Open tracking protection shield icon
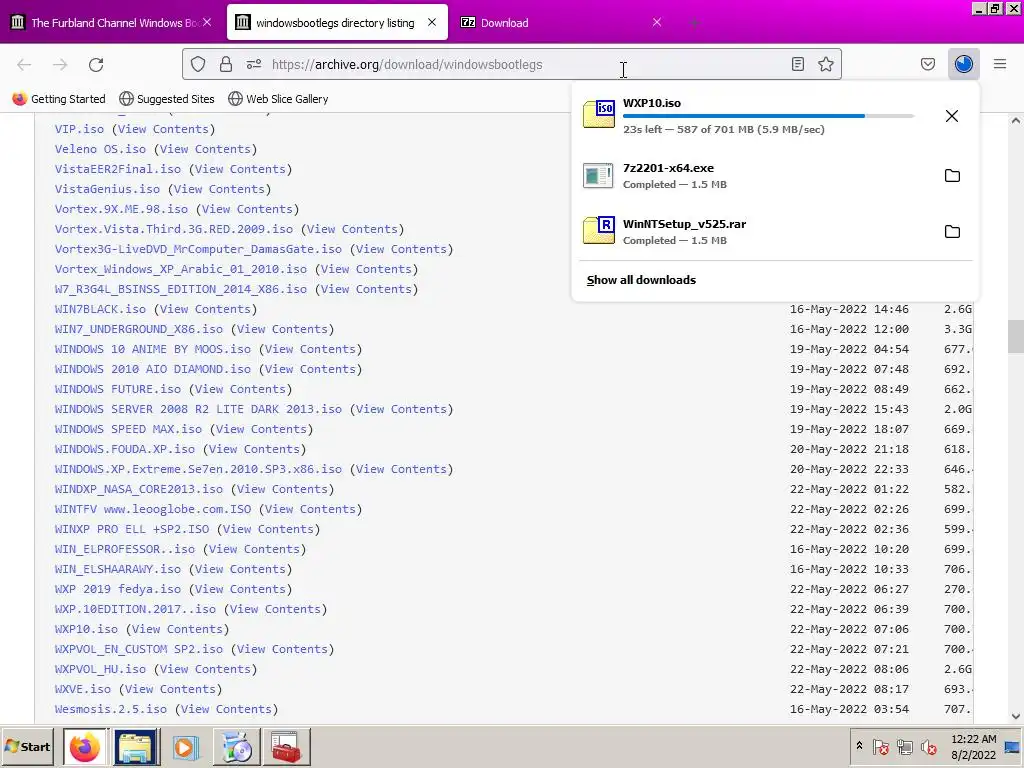Screen dimensions: 1024x768 tap(198, 64)
